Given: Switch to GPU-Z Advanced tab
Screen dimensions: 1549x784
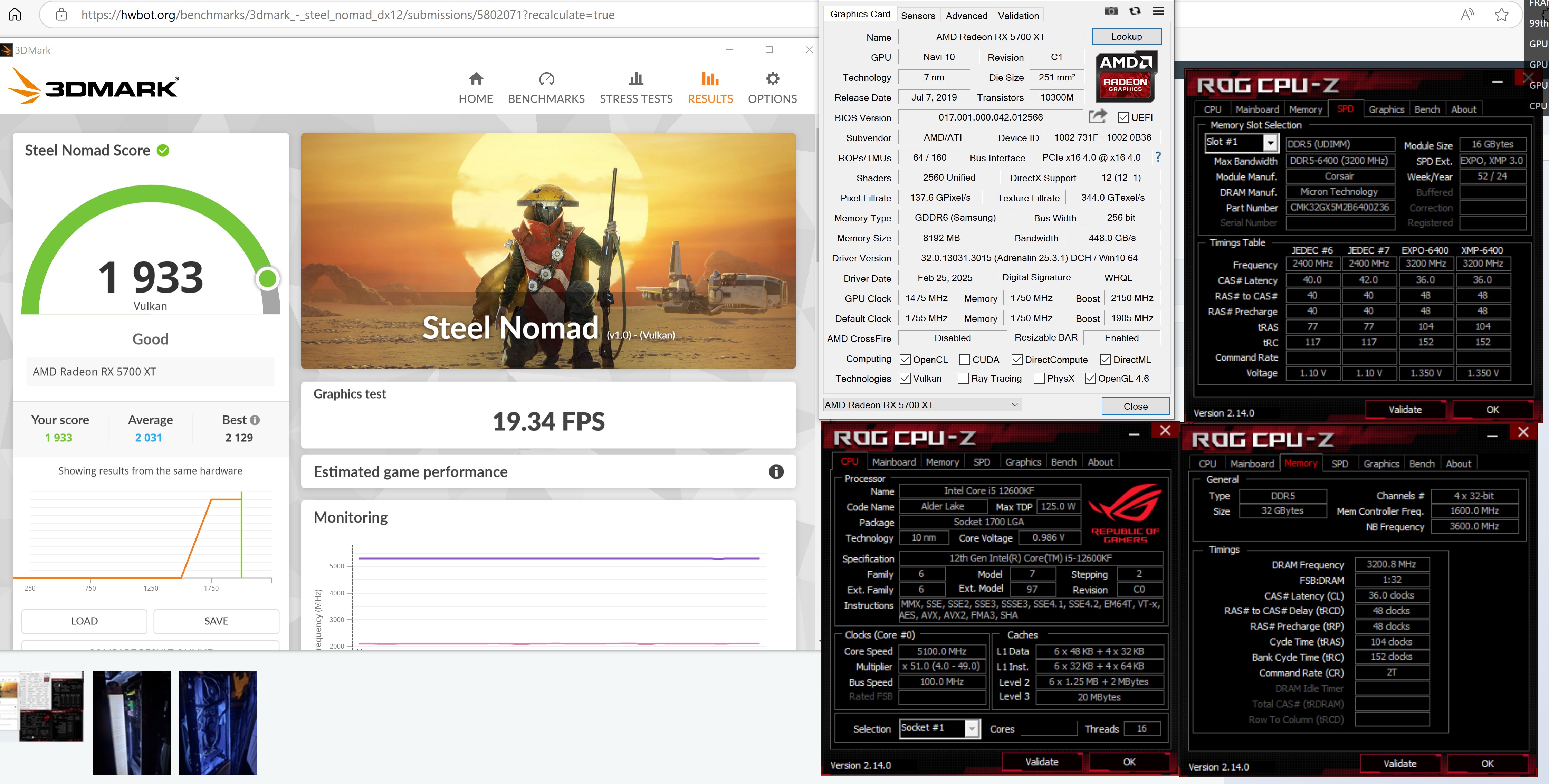Looking at the screenshot, I should 966,16.
